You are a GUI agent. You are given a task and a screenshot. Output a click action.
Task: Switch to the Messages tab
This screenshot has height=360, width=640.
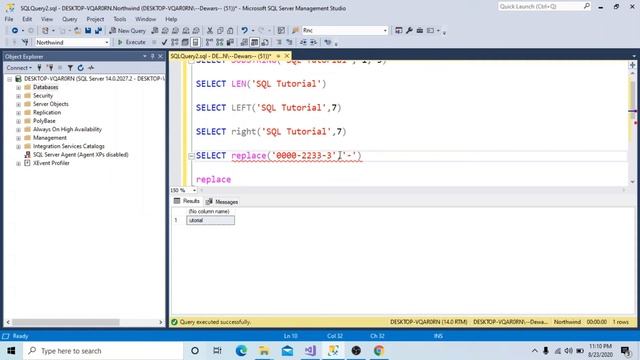(x=222, y=202)
